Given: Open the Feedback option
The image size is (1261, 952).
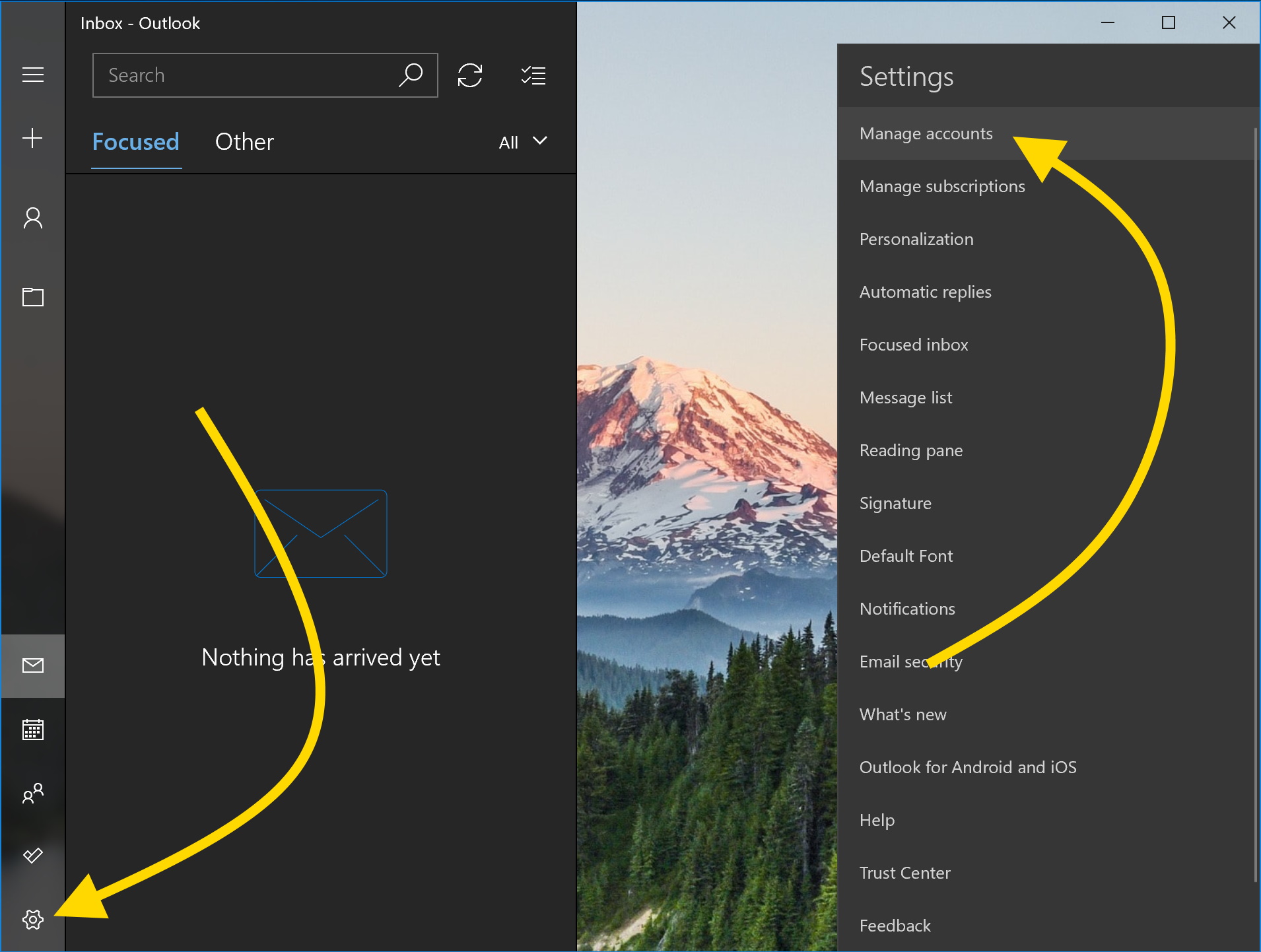Looking at the screenshot, I should click(895, 926).
